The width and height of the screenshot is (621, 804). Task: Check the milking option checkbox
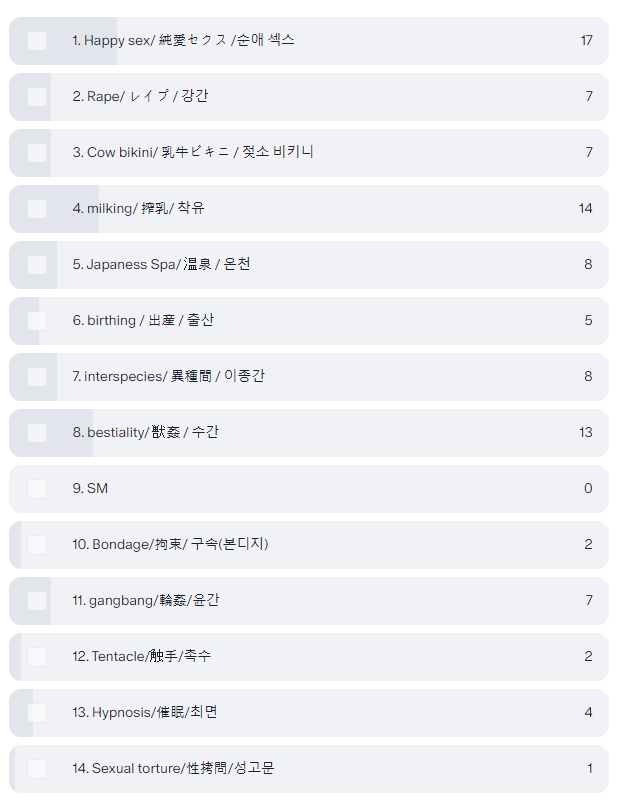[x=37, y=209]
